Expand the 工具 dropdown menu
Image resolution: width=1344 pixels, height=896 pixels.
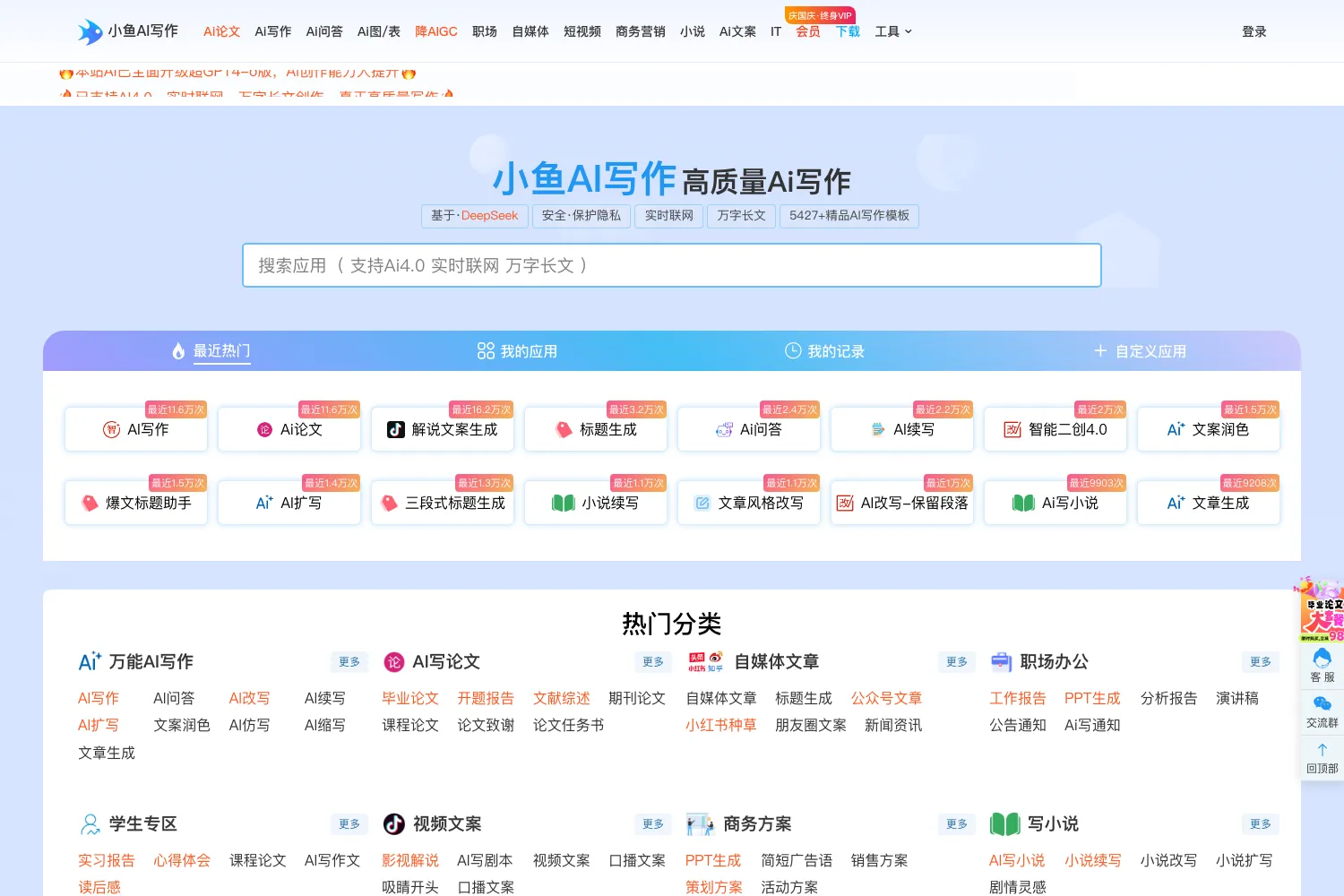click(893, 31)
